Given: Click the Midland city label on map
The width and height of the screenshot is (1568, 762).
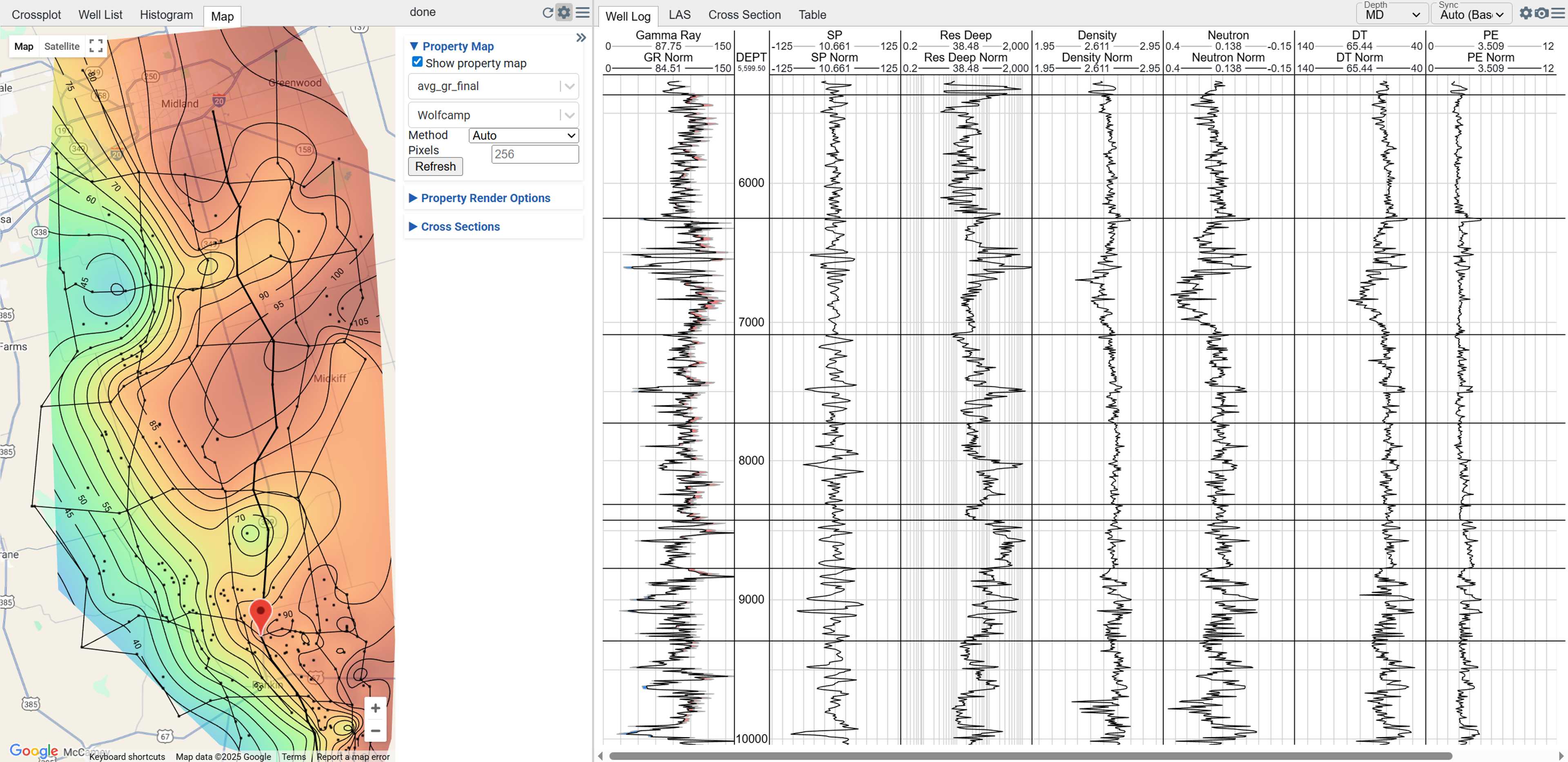Looking at the screenshot, I should pyautogui.click(x=180, y=103).
